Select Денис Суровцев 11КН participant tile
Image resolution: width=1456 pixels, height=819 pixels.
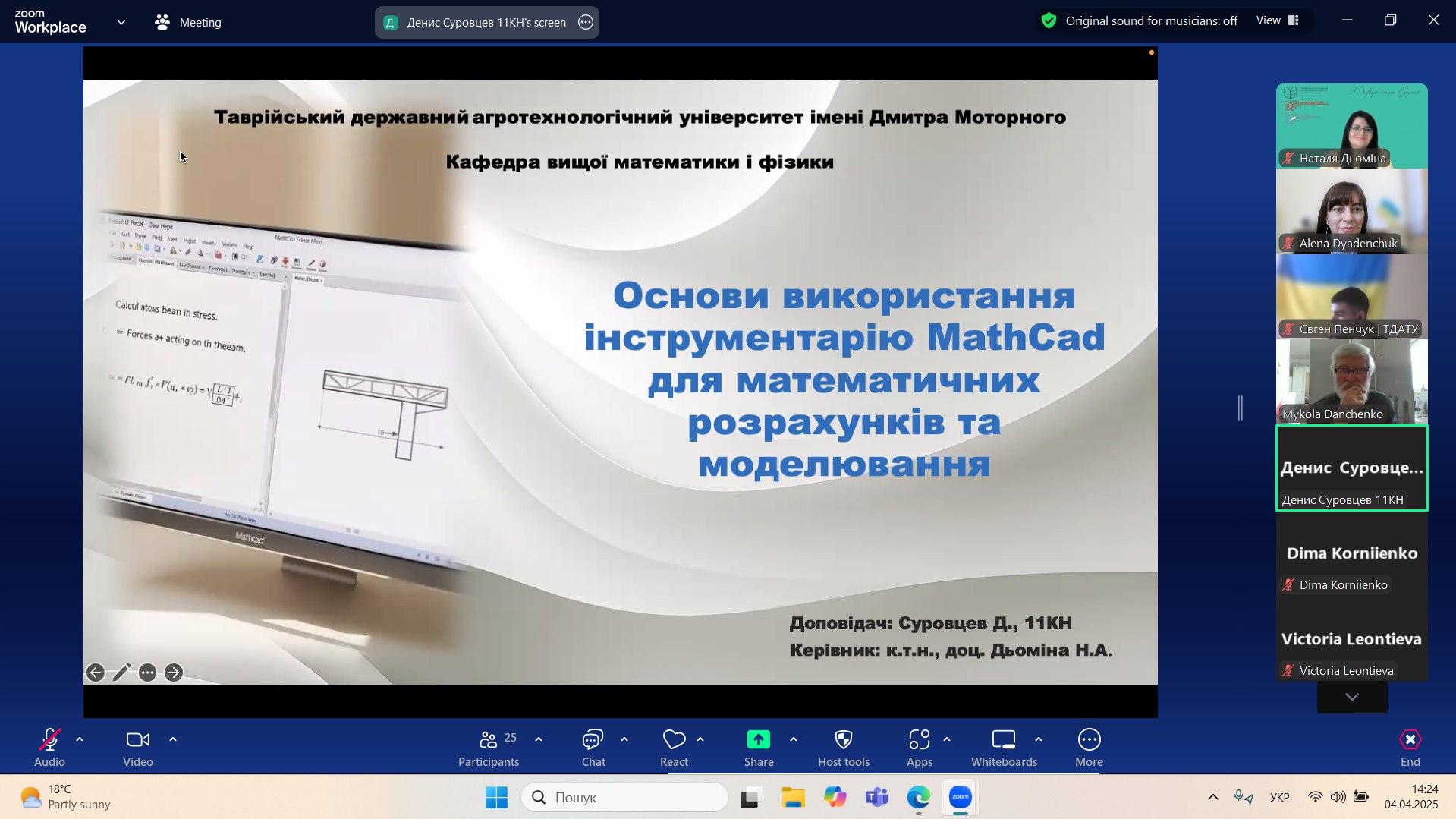[1352, 468]
